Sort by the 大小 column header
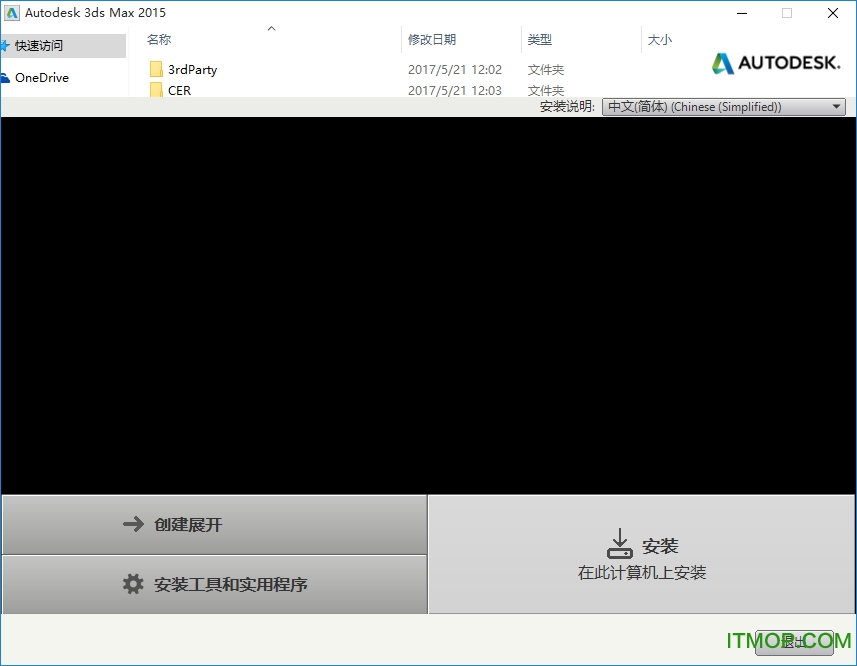The height and width of the screenshot is (666, 857). click(x=660, y=39)
